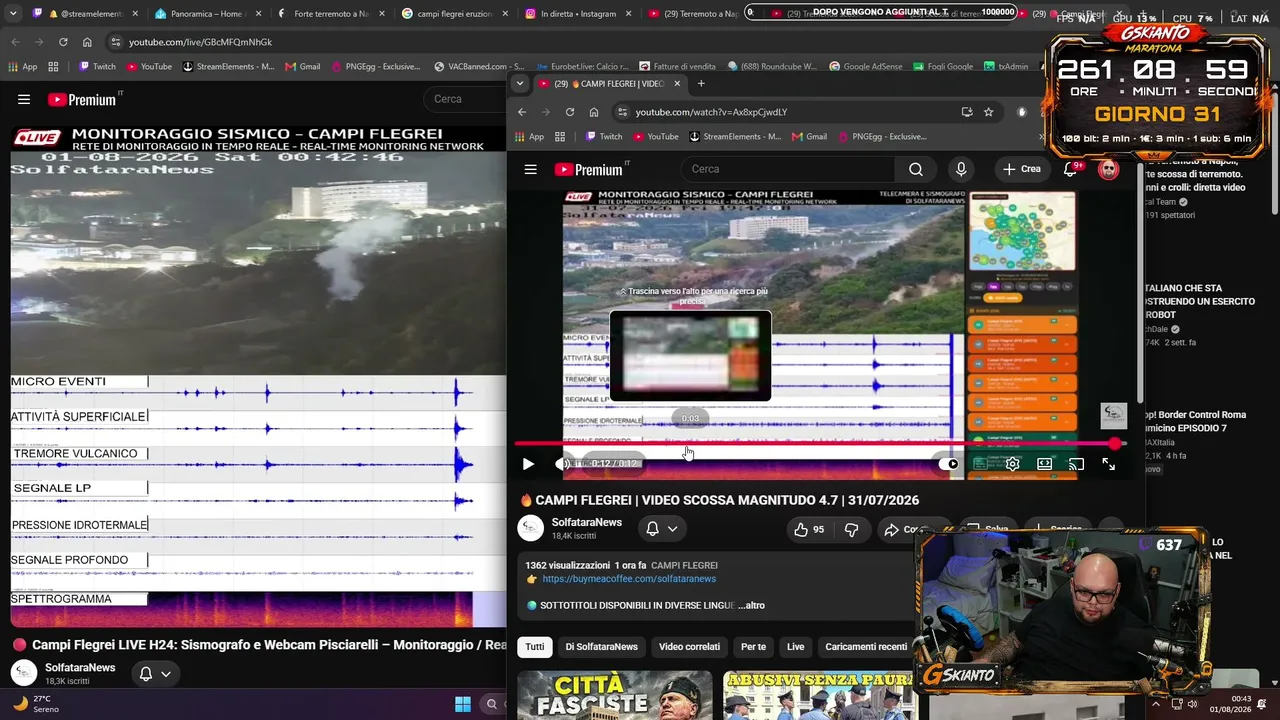Open the guide menu in front YouTube window

531,170
